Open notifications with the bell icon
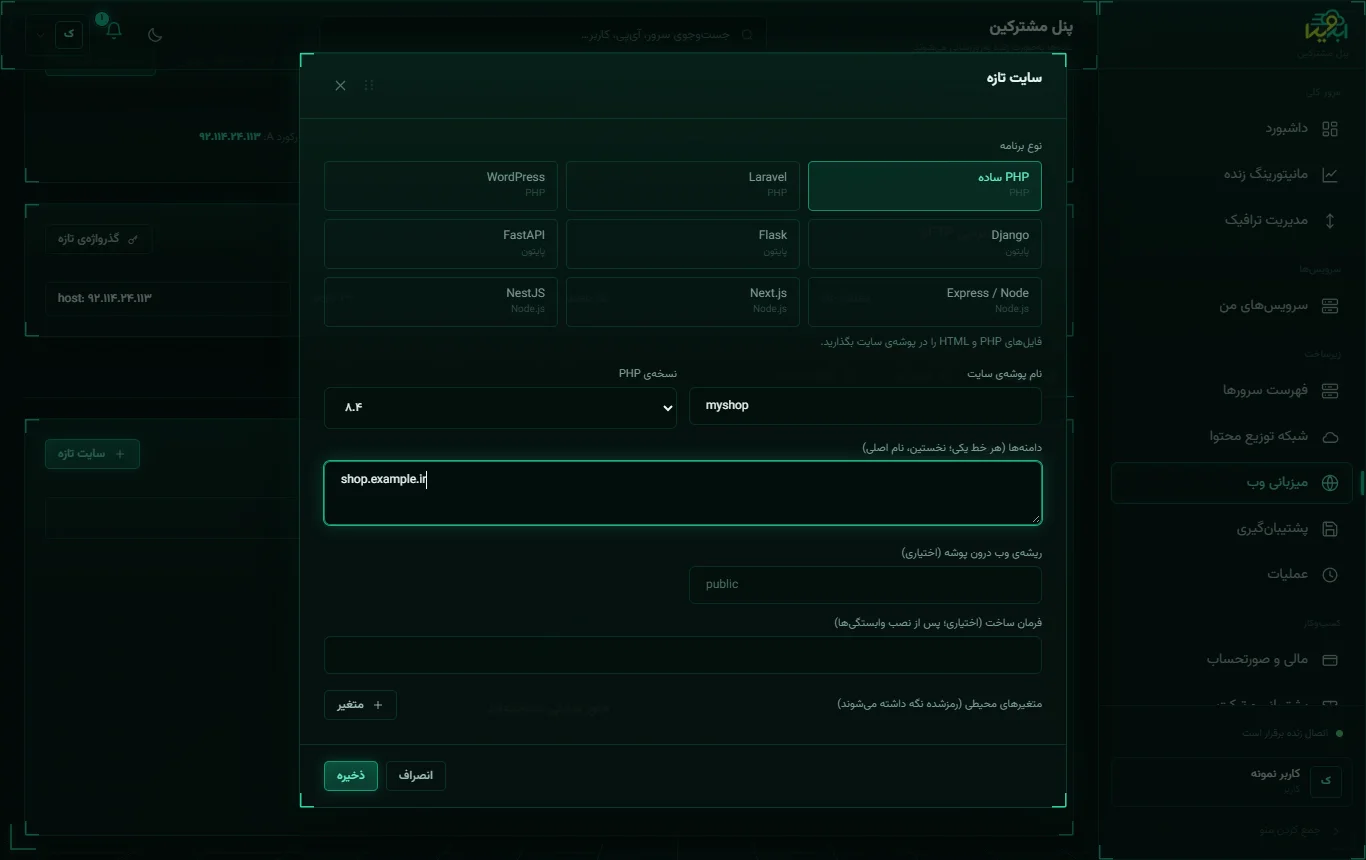The image size is (1366, 860). 114,30
